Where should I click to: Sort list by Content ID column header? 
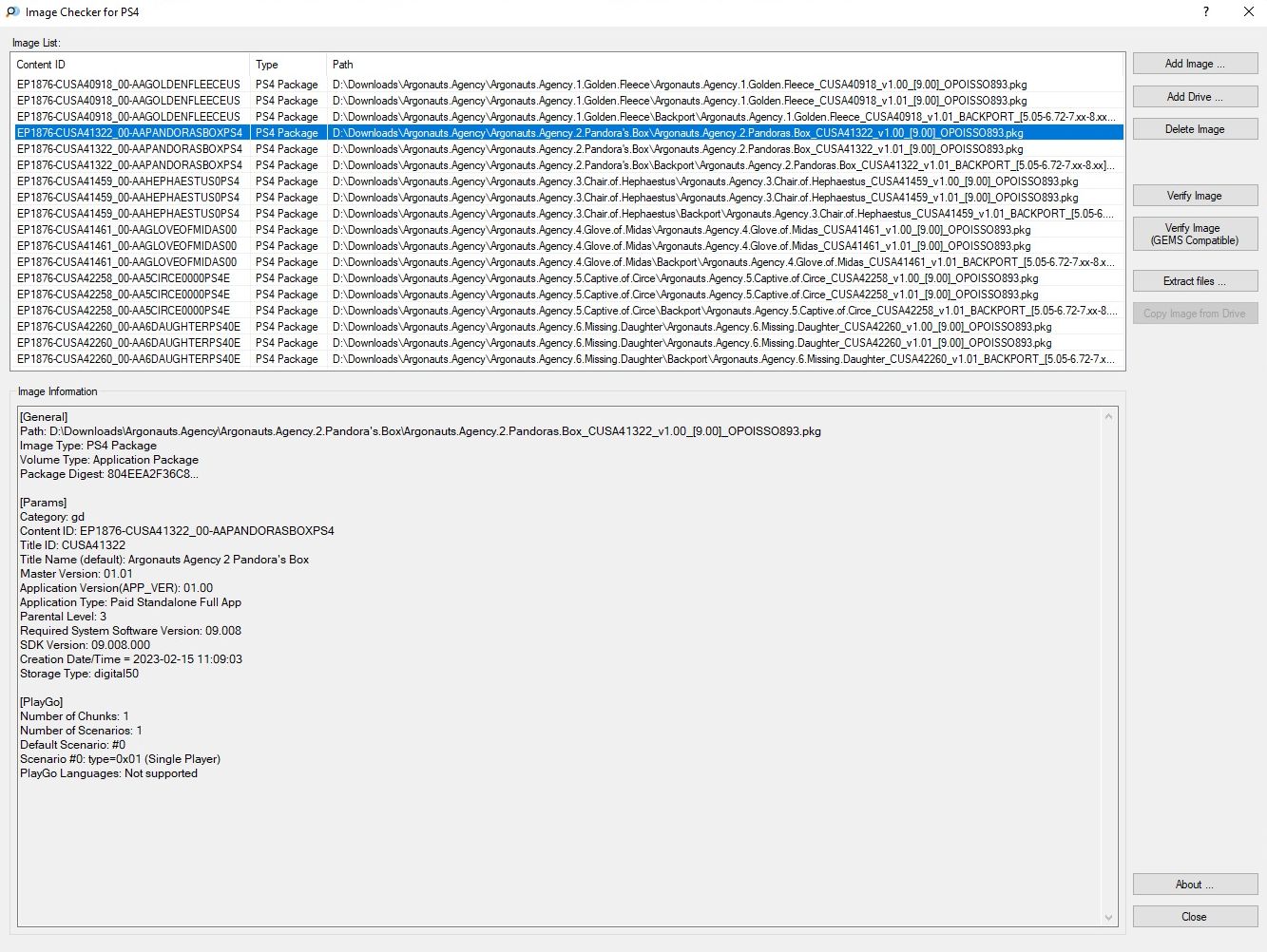(130, 65)
